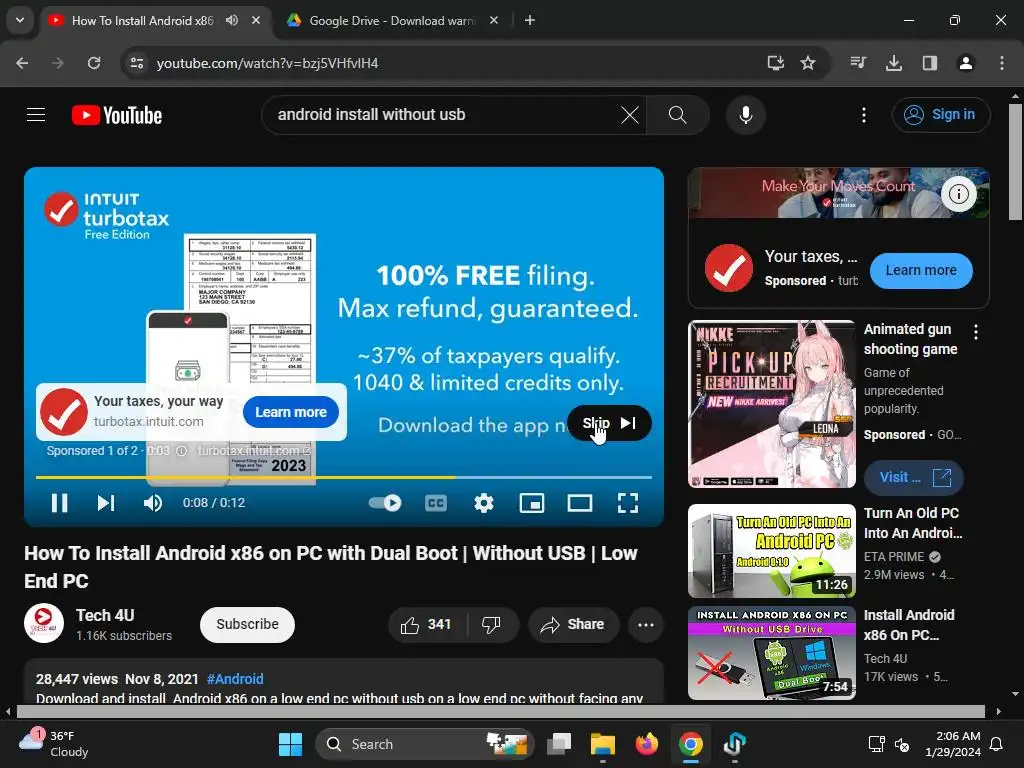The height and width of the screenshot is (768, 1024).
Task: Open options for Animated gun shooting game ad
Action: [976, 332]
